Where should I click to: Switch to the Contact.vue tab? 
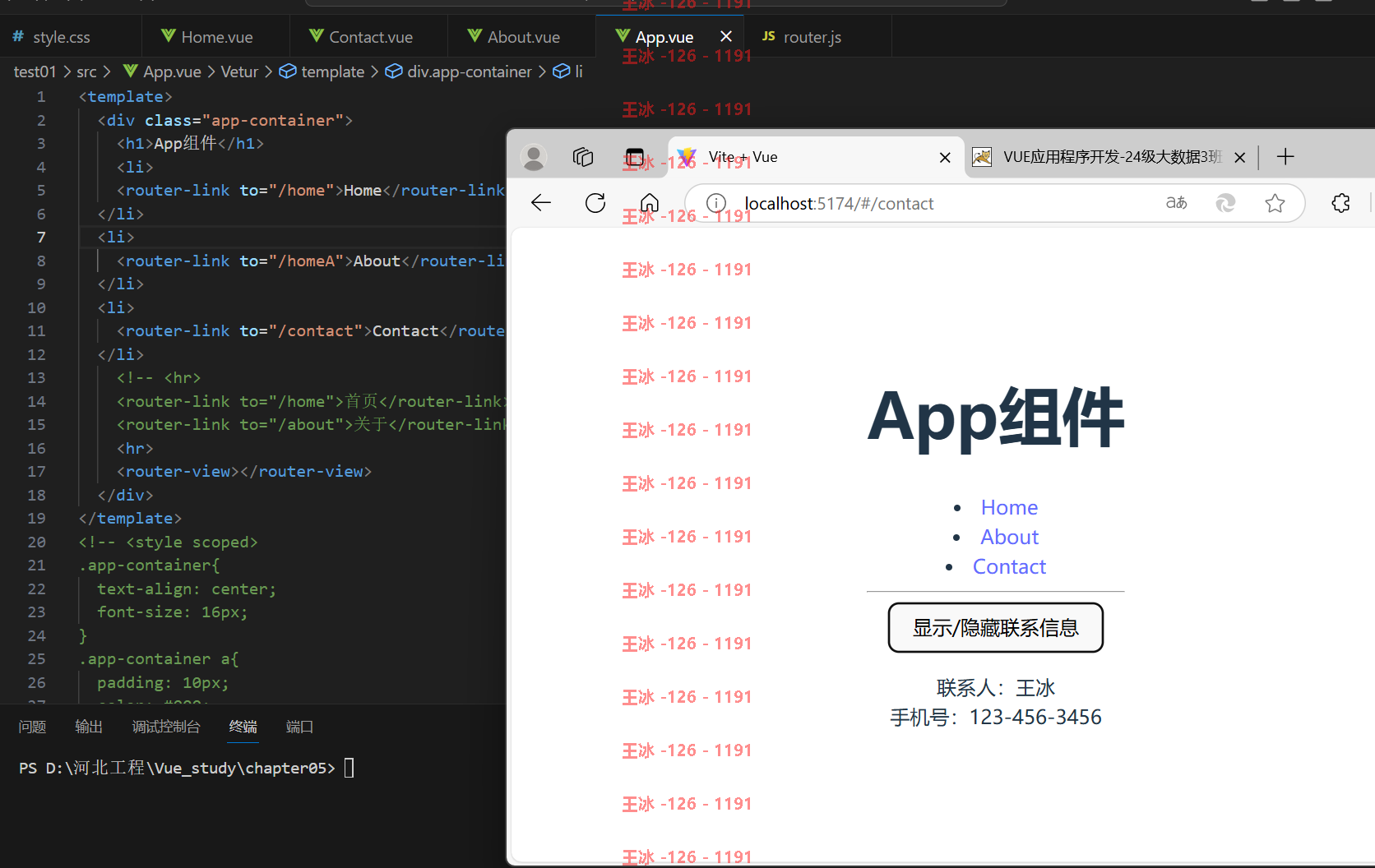click(361, 37)
